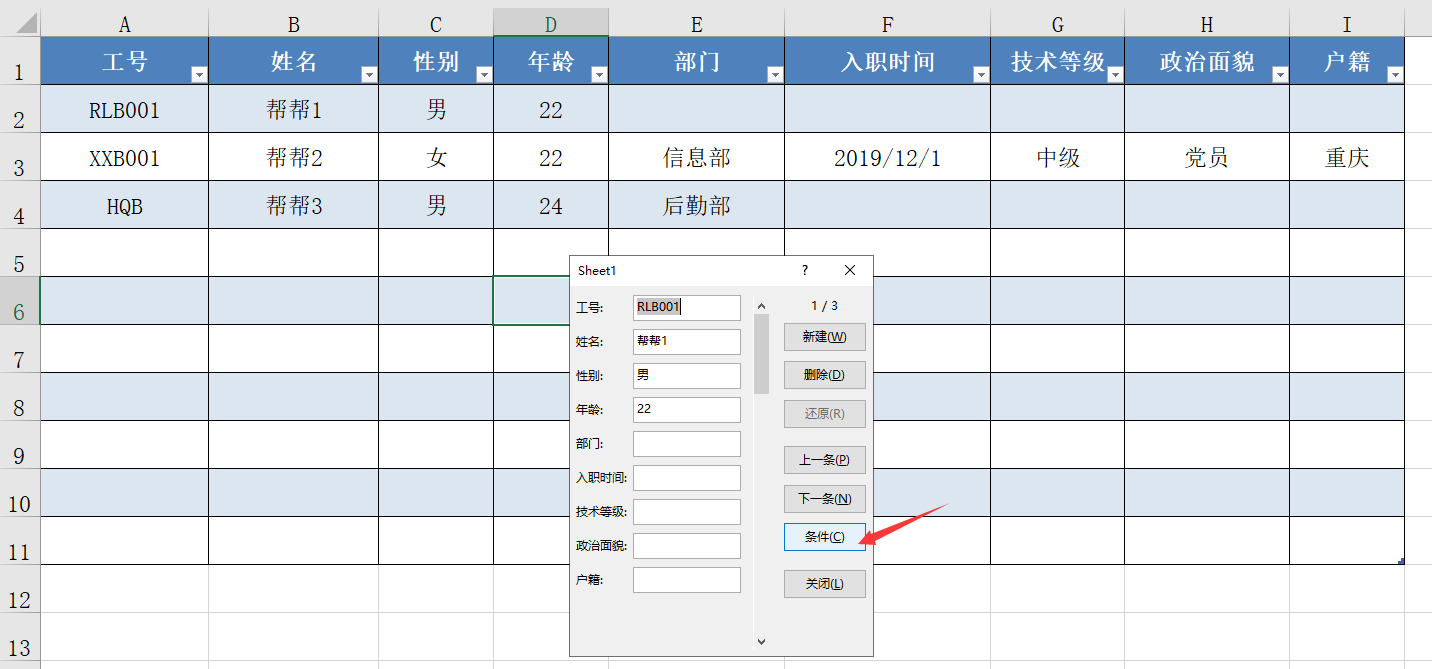The height and width of the screenshot is (669, 1432).
Task: Open the 技术等级 column filter dropdown
Action: (1114, 74)
